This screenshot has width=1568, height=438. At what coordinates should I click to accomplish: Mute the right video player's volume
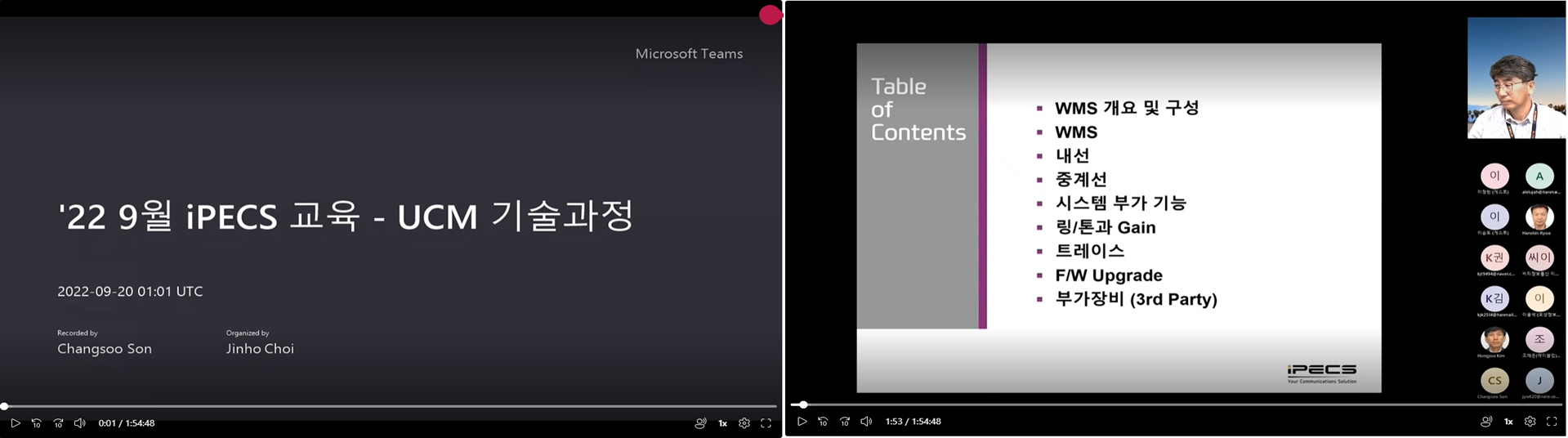pyautogui.click(x=866, y=422)
